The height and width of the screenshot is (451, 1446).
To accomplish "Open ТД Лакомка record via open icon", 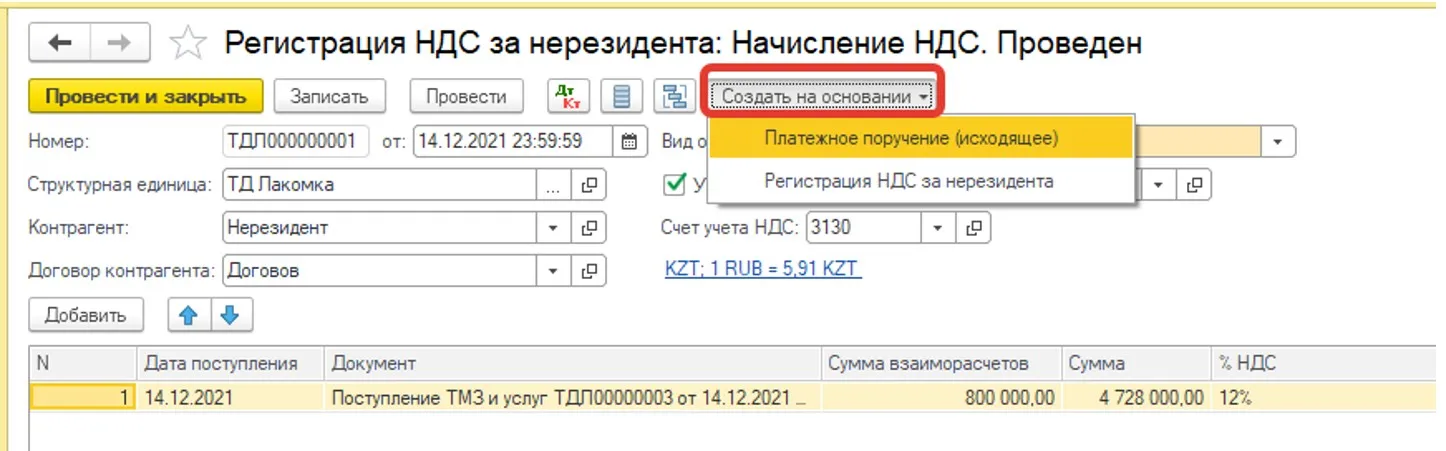I will 590,185.
